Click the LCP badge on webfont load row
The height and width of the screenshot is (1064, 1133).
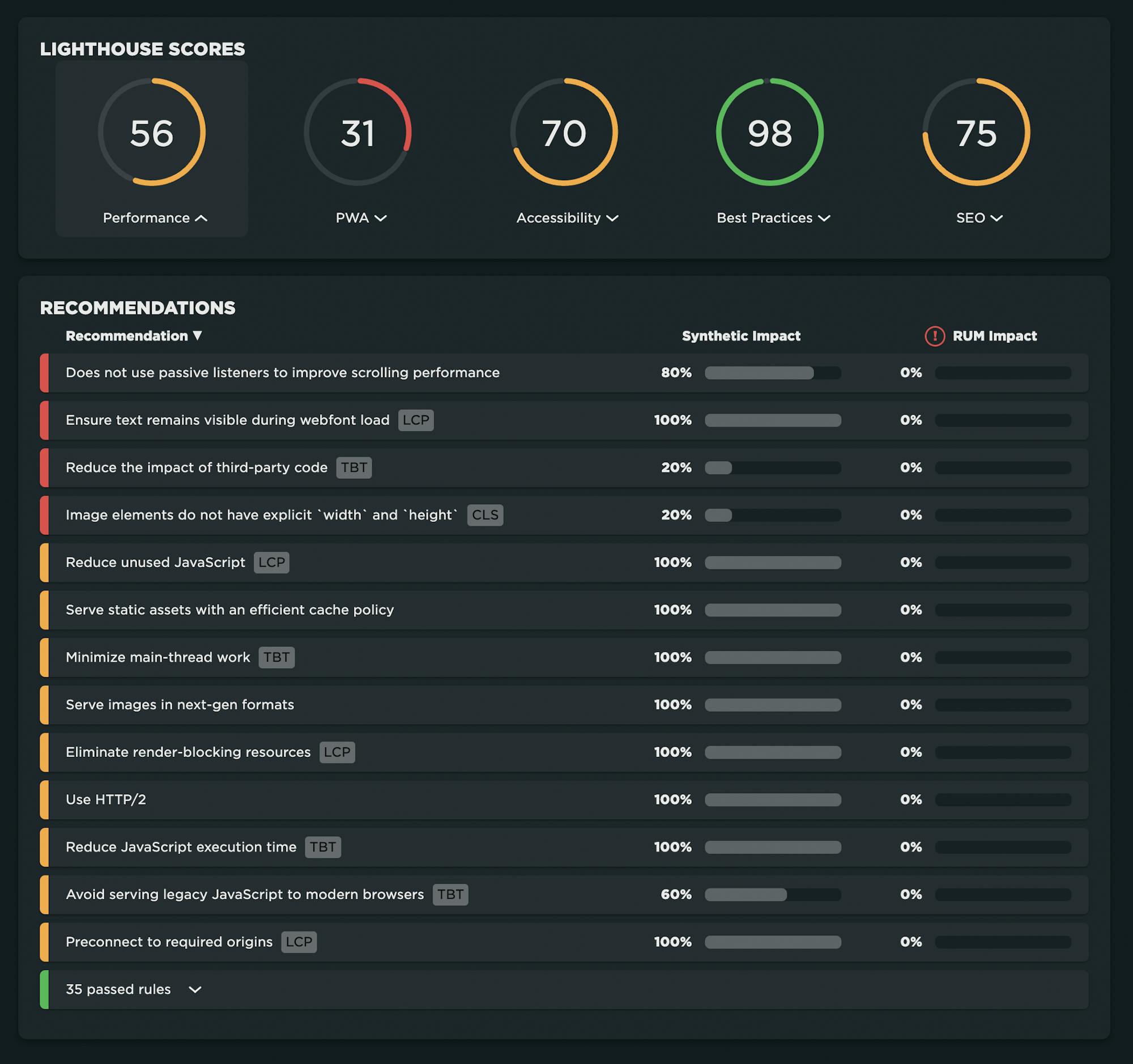415,420
